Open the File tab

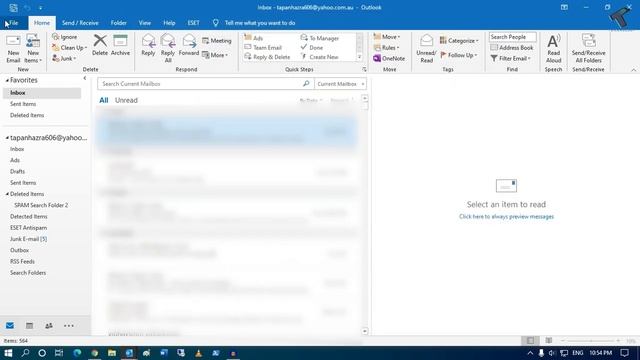point(13,23)
